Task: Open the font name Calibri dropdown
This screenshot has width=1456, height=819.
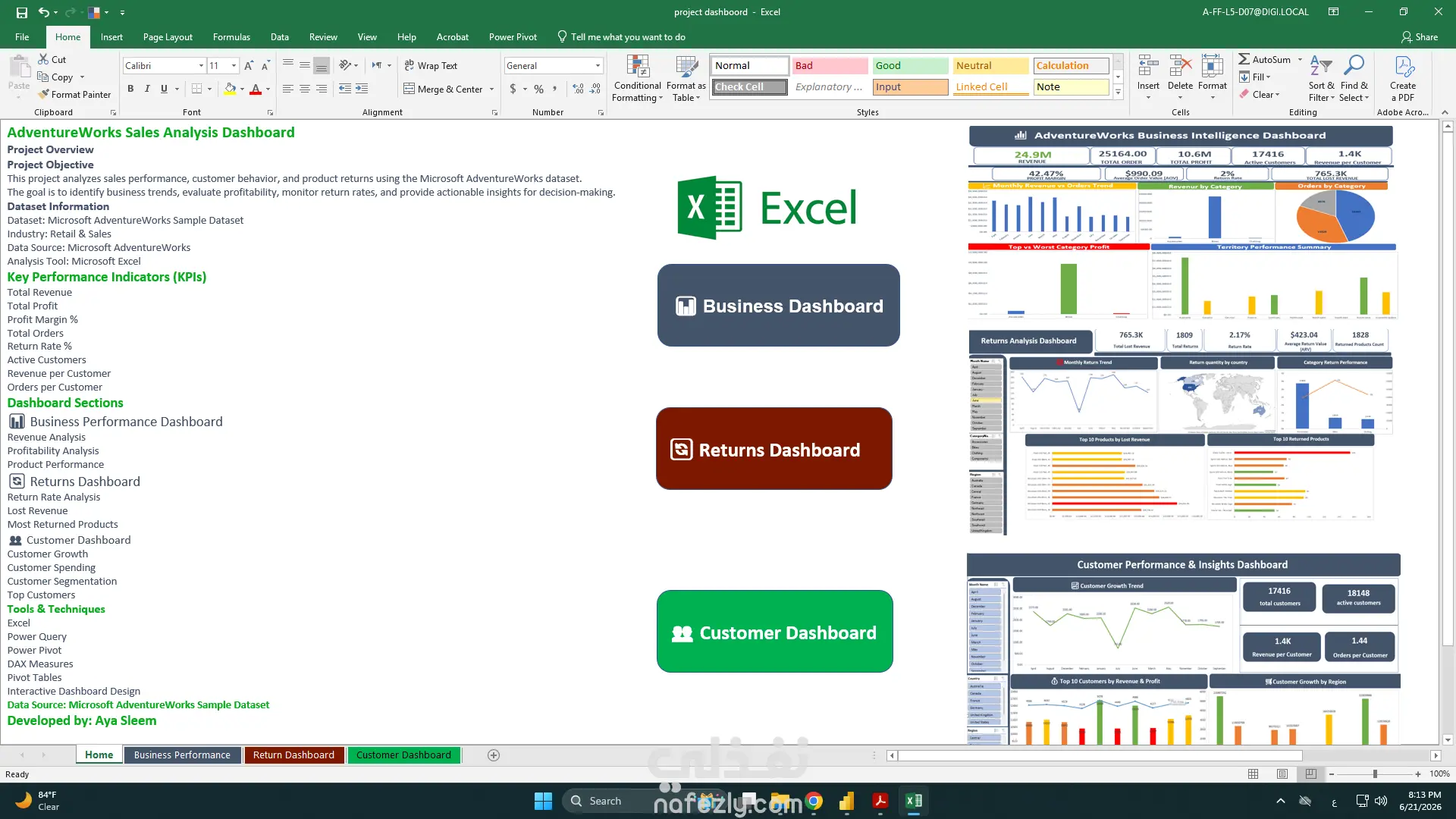Action: coord(201,66)
